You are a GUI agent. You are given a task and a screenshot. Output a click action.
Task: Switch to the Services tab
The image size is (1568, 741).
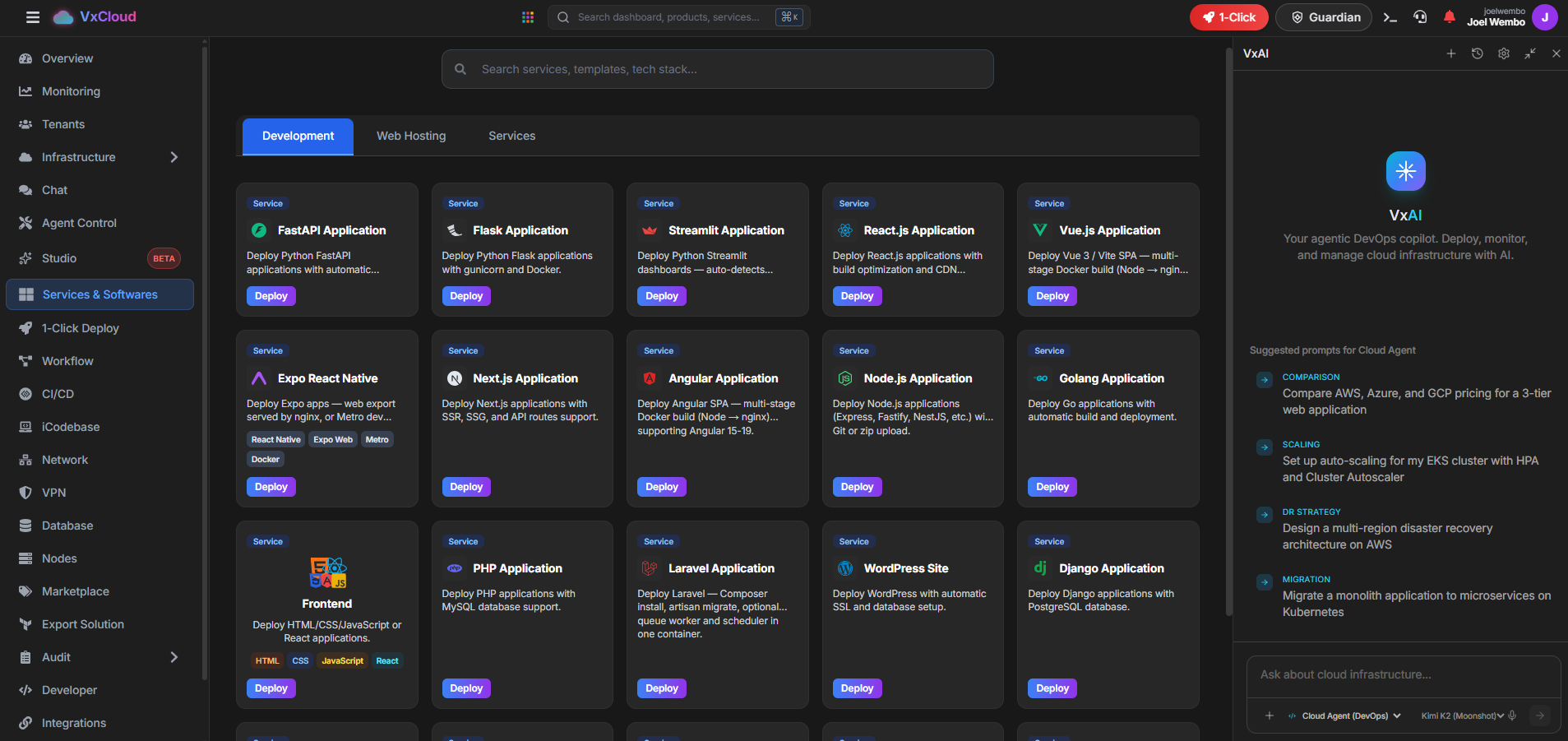[511, 137]
